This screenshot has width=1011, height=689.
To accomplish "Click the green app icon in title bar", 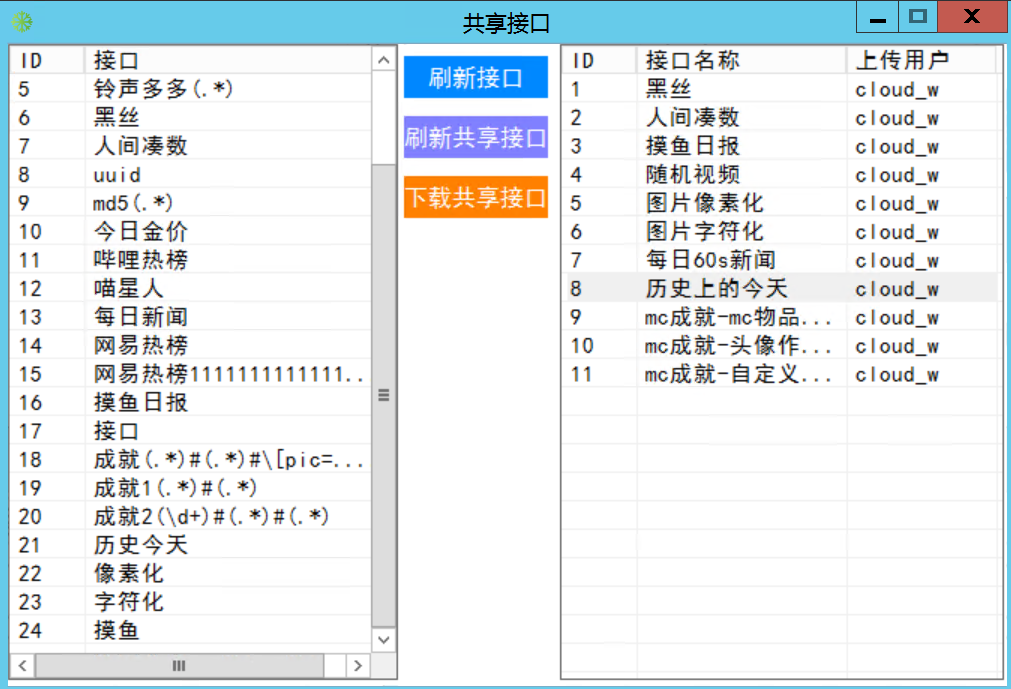I will tap(21, 21).
